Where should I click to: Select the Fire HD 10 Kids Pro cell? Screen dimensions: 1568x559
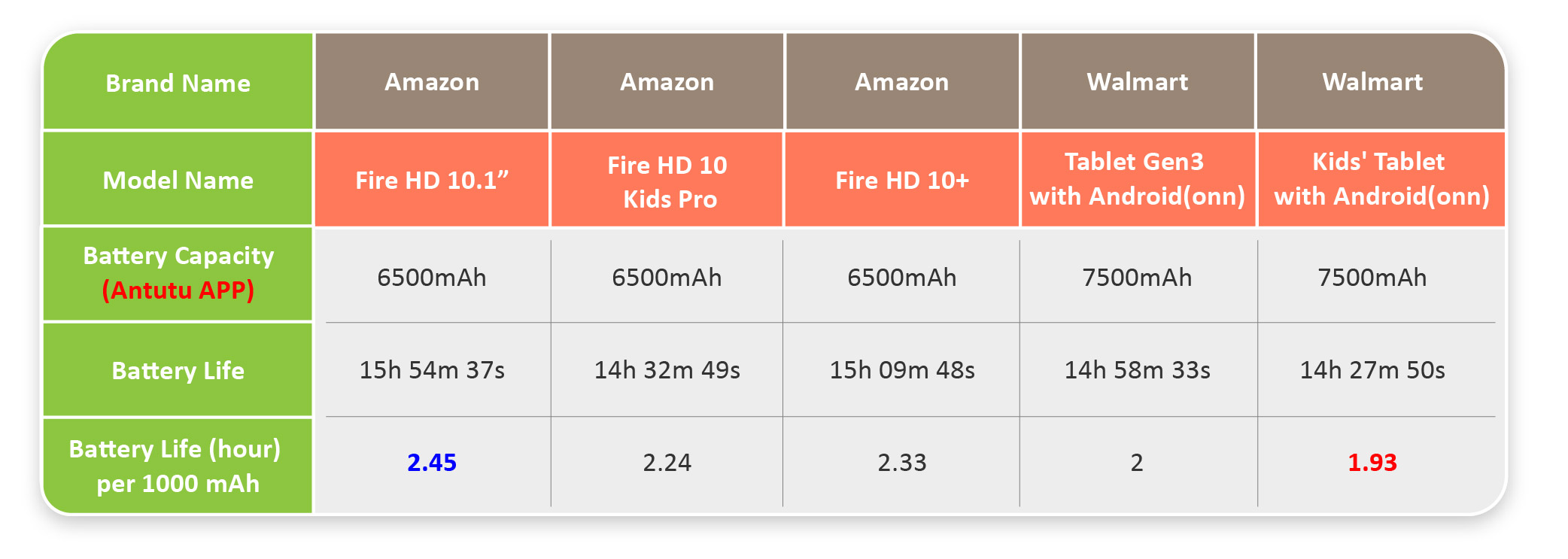(667, 180)
